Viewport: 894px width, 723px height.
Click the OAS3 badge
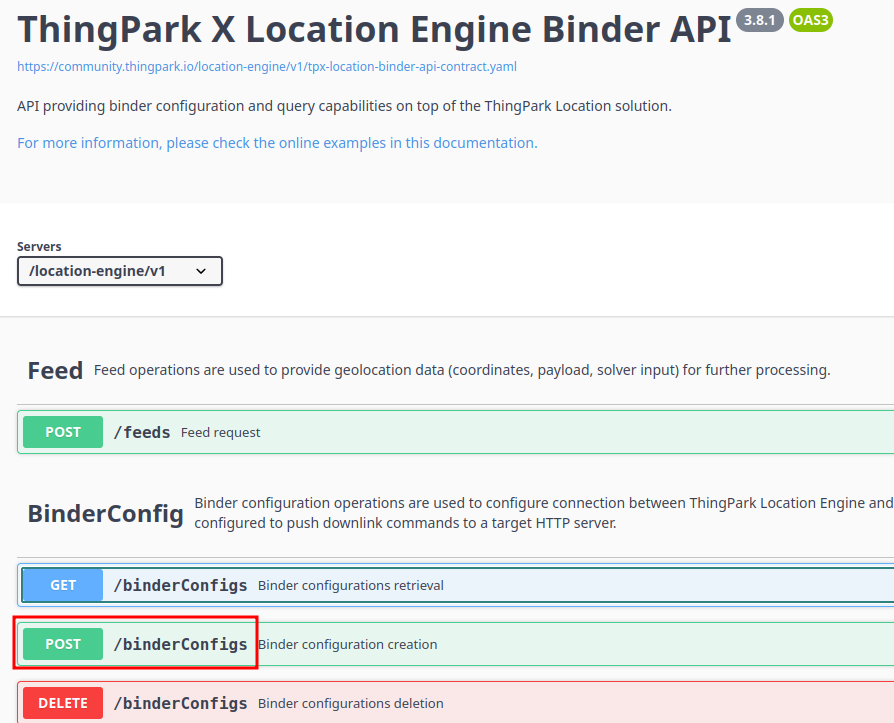(811, 21)
